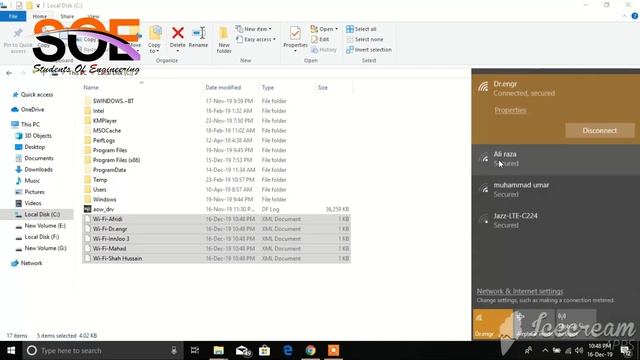Create a New folder from ribbon
This screenshot has width=640, height=360.
pos(224,40)
